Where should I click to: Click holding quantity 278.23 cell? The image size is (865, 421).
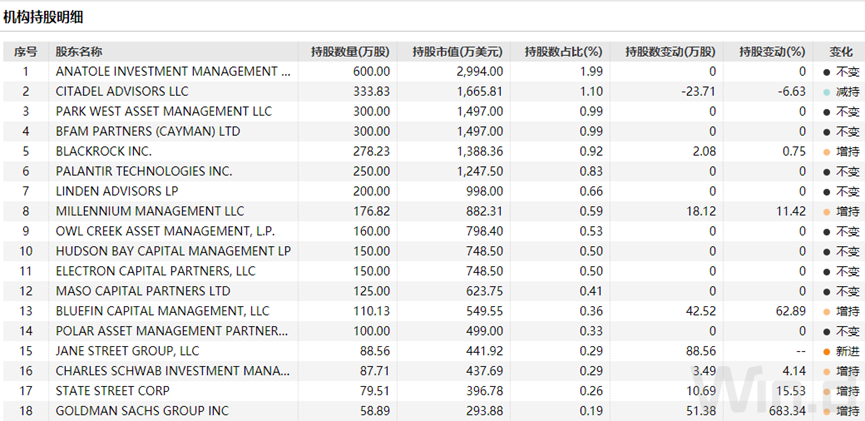pyautogui.click(x=371, y=151)
